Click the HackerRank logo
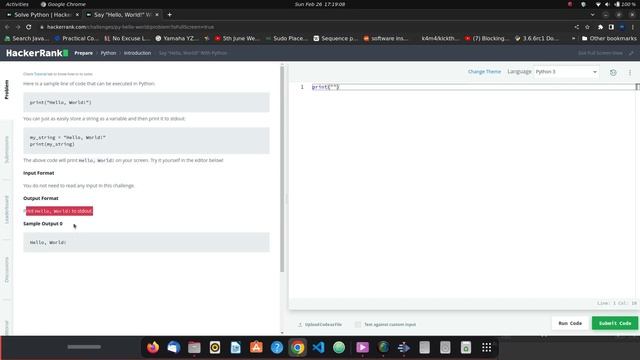The image size is (640, 360). click(x=37, y=53)
